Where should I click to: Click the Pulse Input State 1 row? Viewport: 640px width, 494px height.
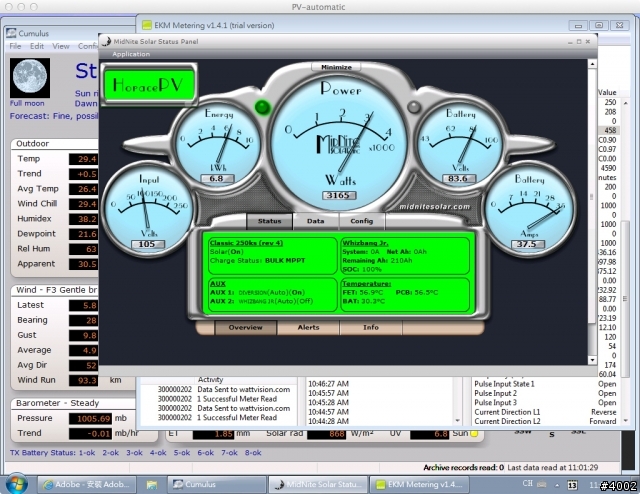click(x=545, y=384)
